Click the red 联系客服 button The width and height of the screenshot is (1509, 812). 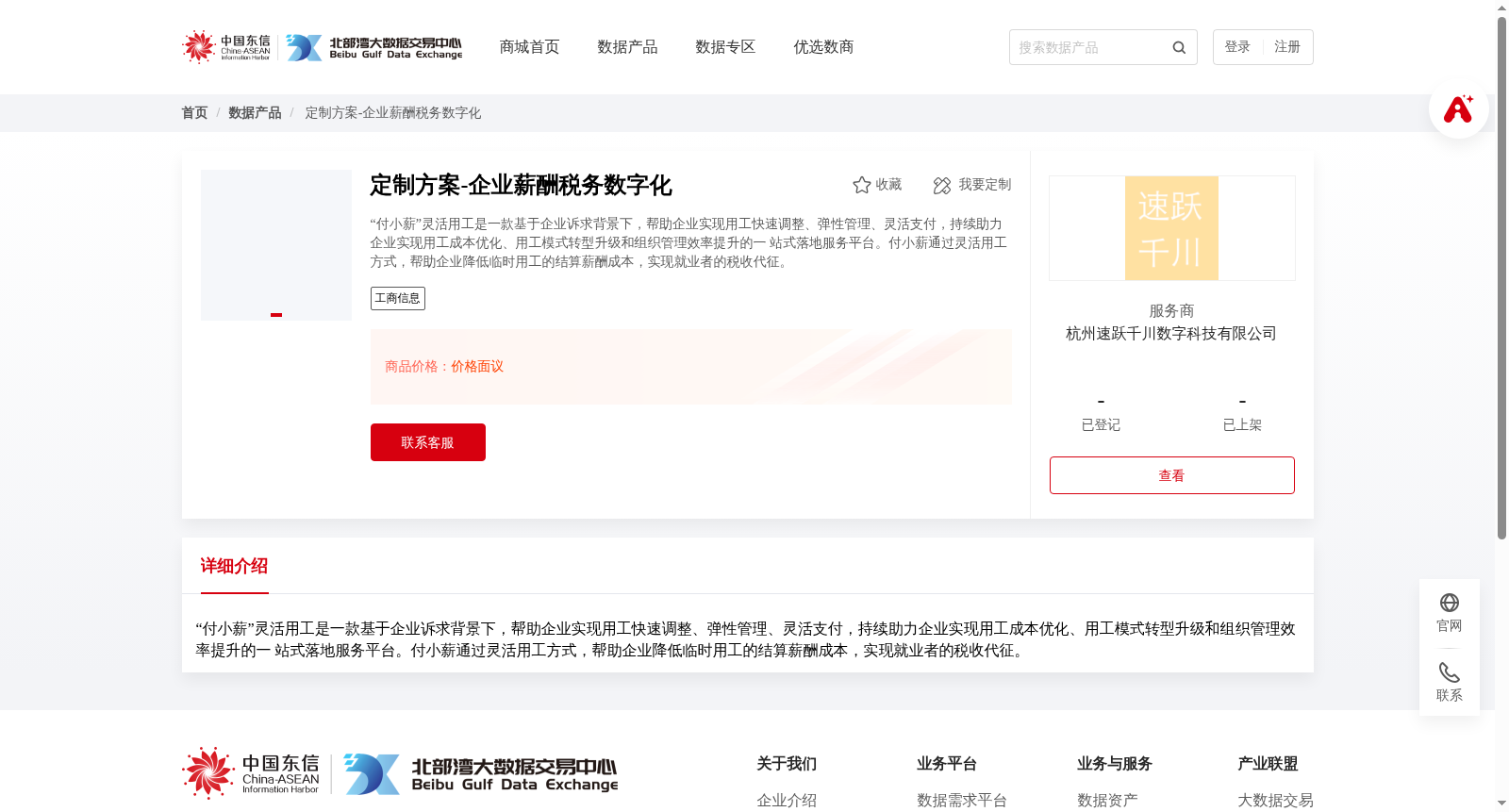(428, 442)
